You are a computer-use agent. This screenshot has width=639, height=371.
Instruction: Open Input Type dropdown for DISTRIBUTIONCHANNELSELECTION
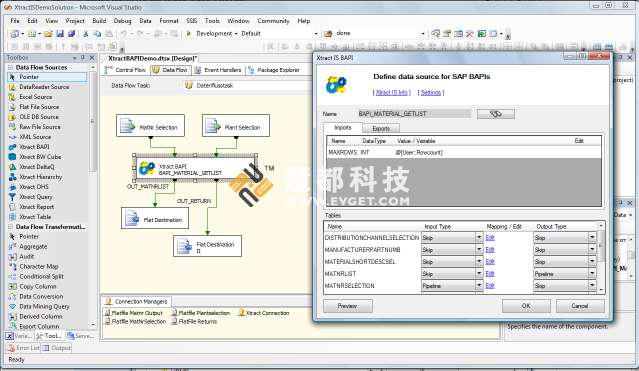[479, 238]
